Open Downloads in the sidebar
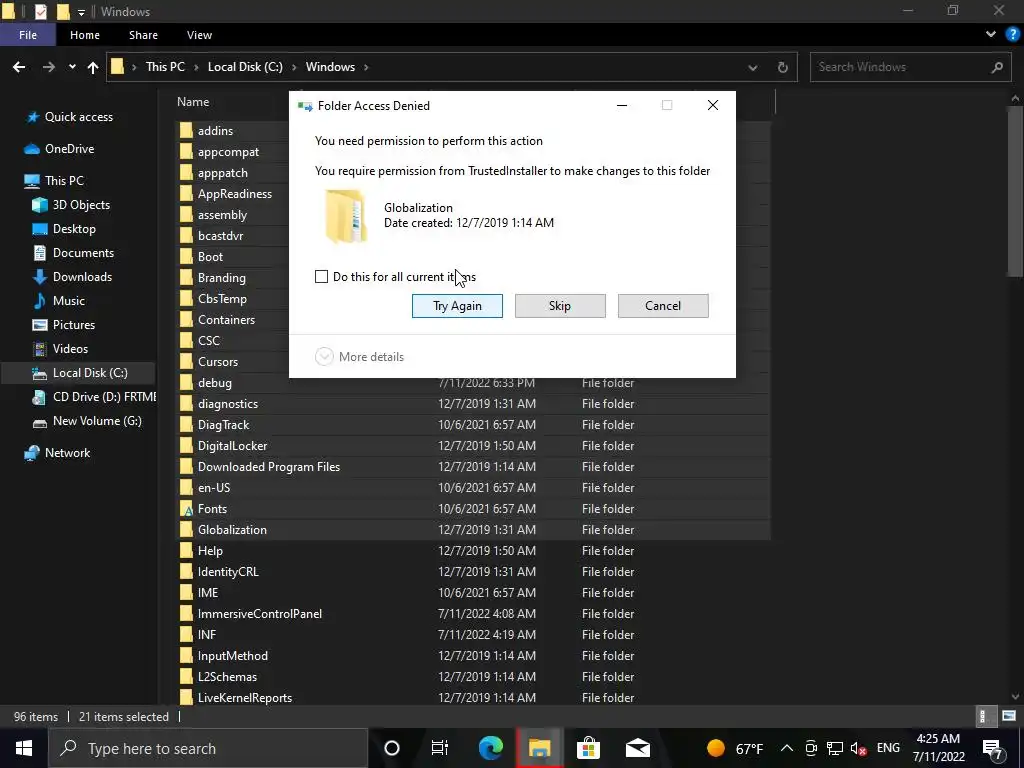 click(x=72, y=277)
